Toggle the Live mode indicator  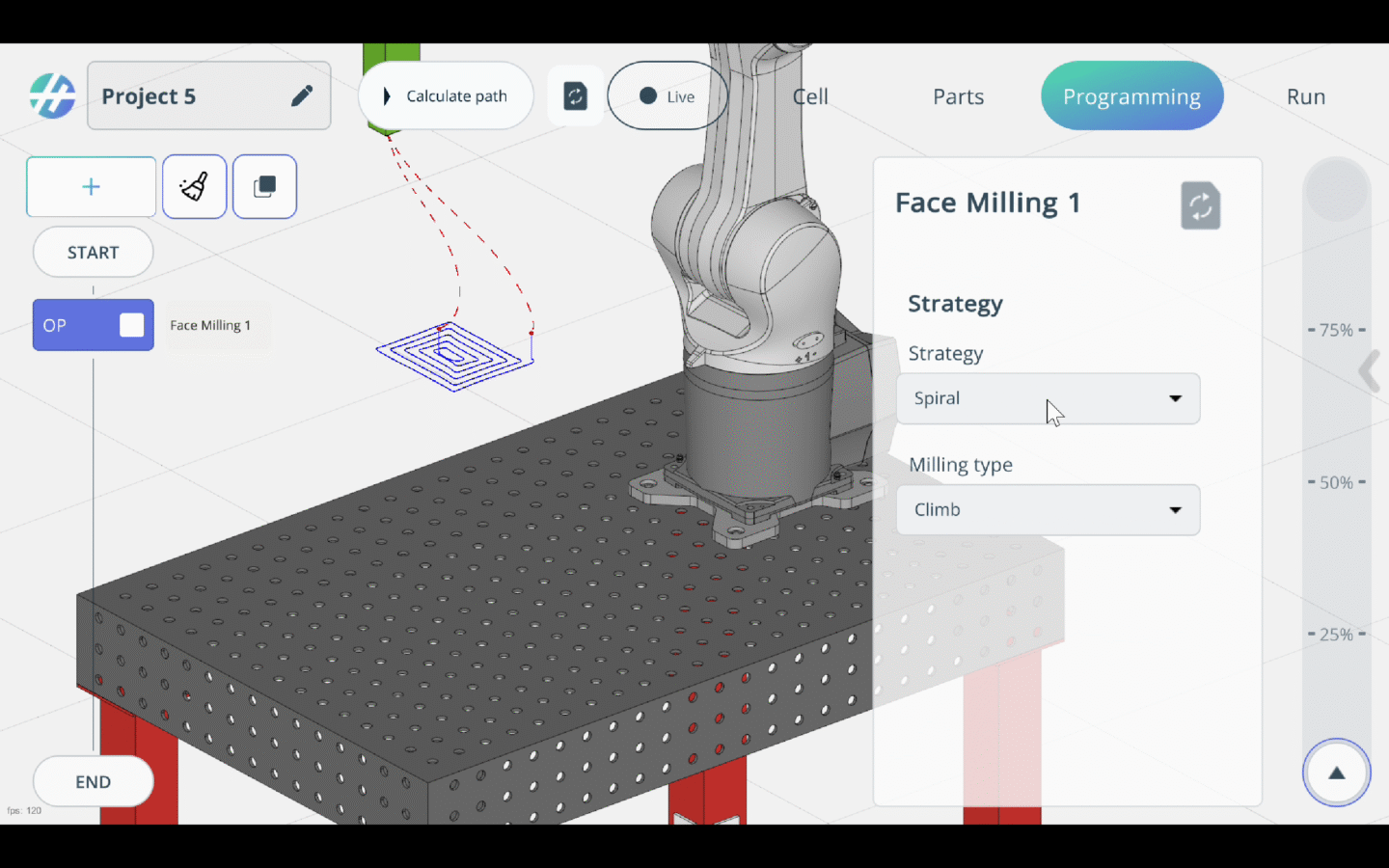(667, 95)
